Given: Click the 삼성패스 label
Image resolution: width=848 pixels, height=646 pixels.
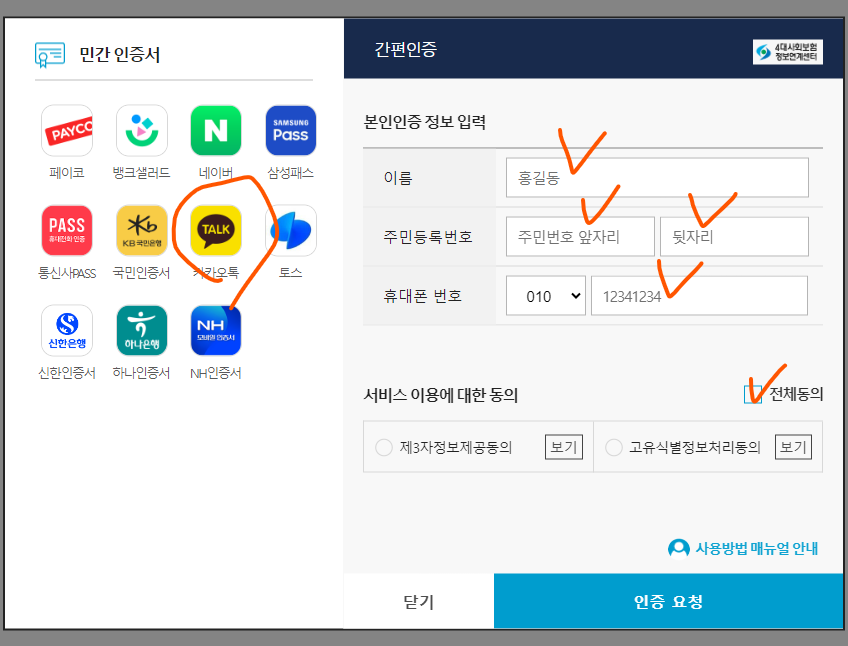Looking at the screenshot, I should pyautogui.click(x=290, y=173).
